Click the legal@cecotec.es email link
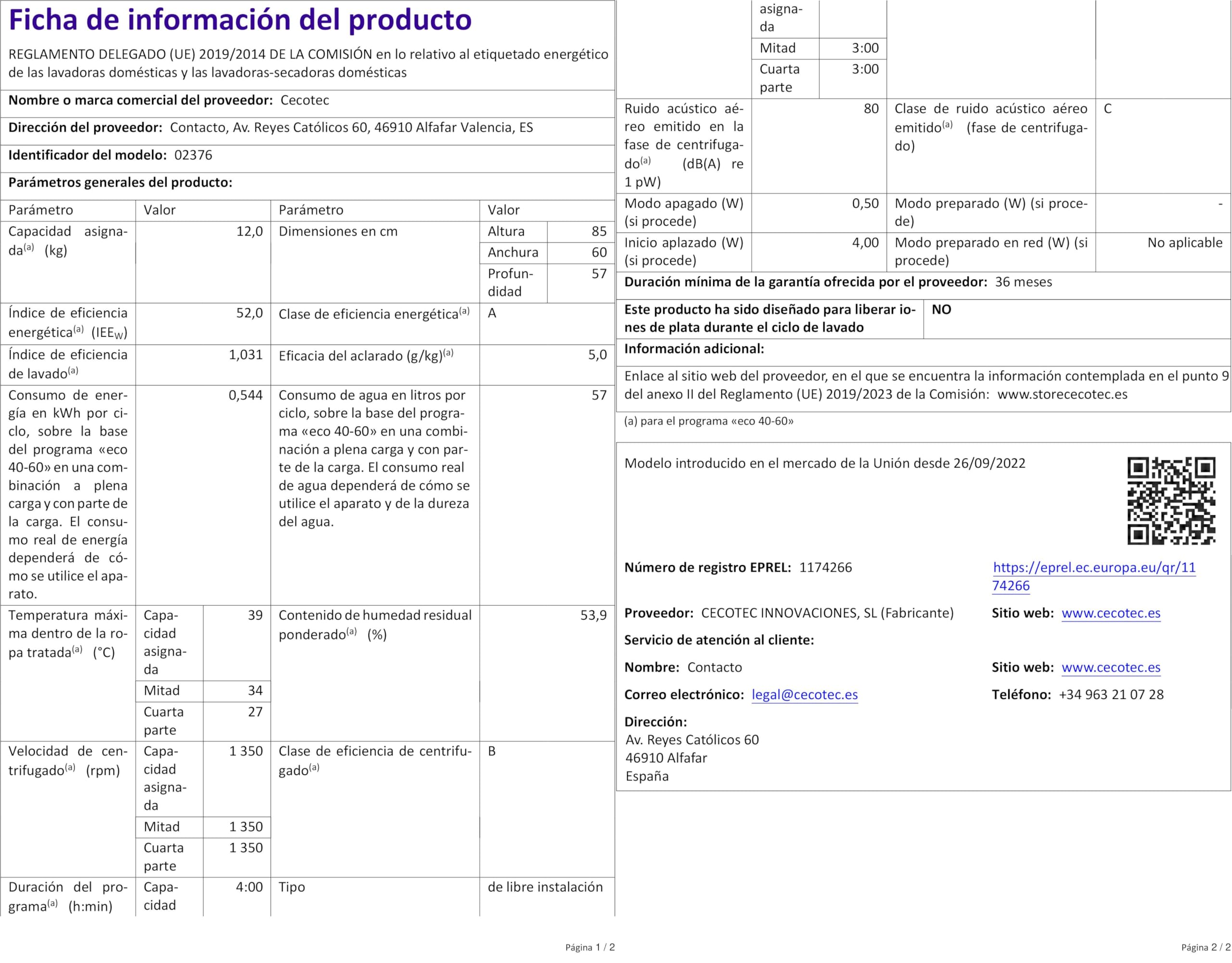The height and width of the screenshot is (963, 1232). pyautogui.click(x=805, y=695)
